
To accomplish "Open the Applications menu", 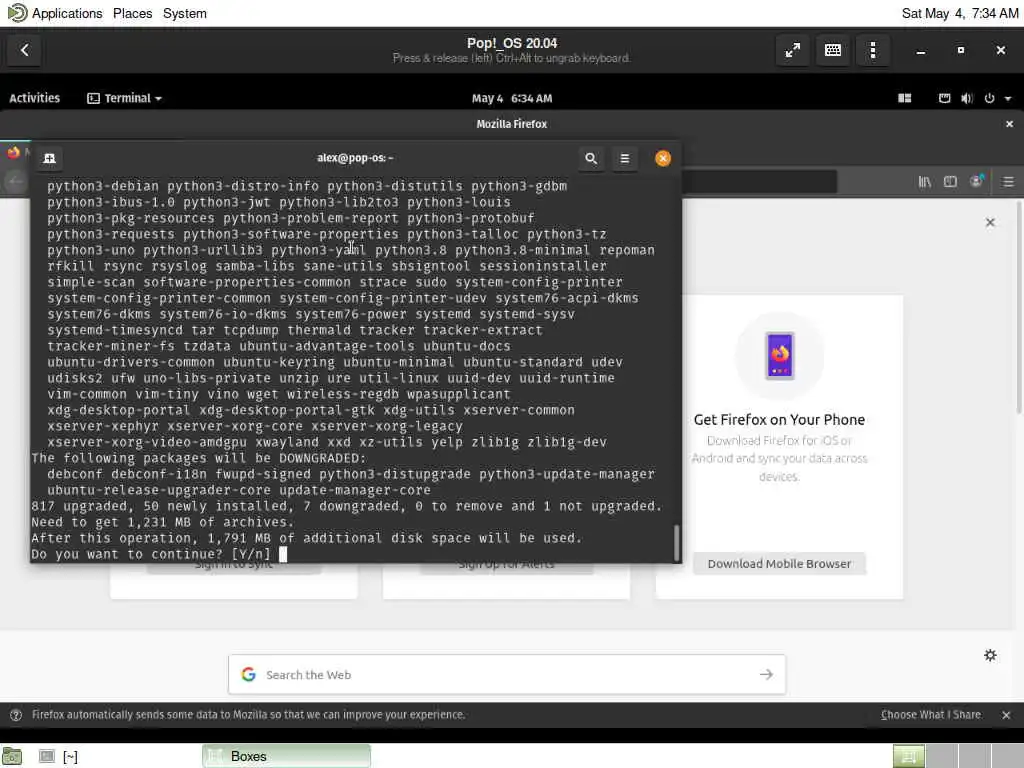I will click(67, 13).
